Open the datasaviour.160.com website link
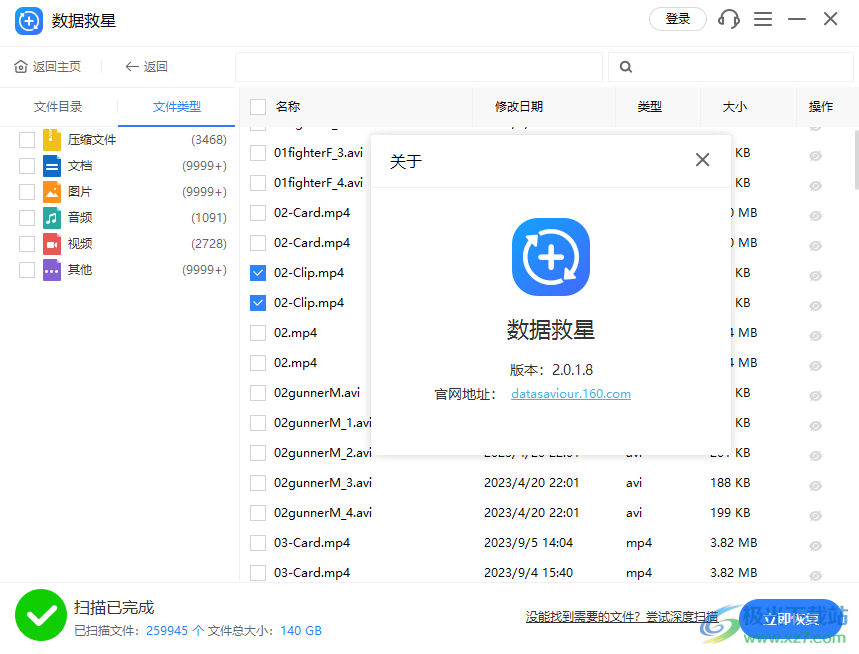859x654 pixels. (570, 393)
